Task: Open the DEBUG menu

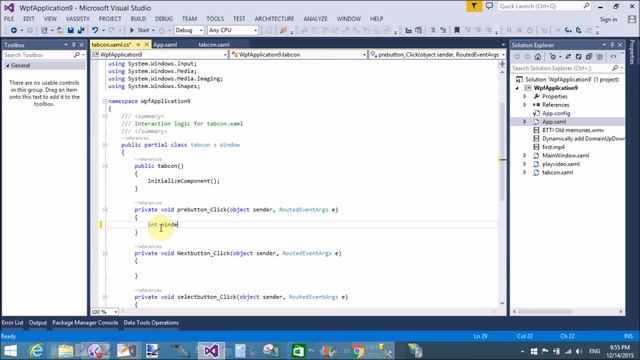Action: tap(164, 19)
